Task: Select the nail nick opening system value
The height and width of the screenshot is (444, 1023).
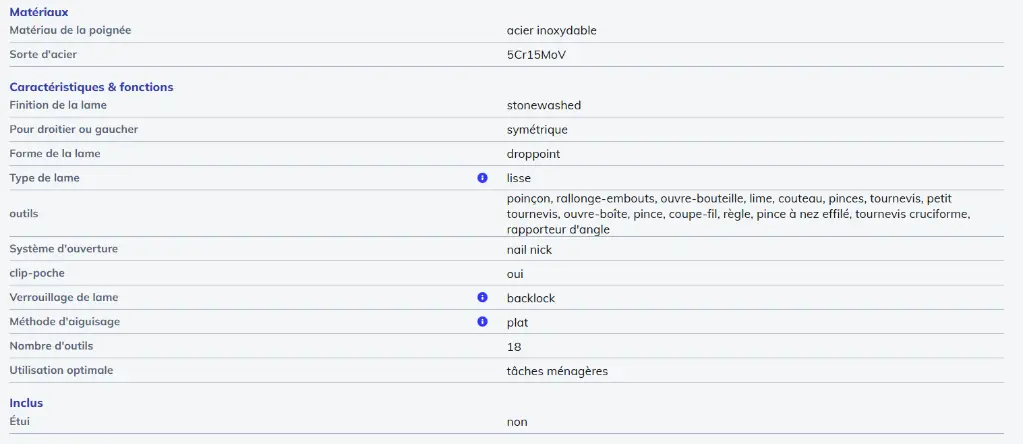Action: tap(529, 249)
